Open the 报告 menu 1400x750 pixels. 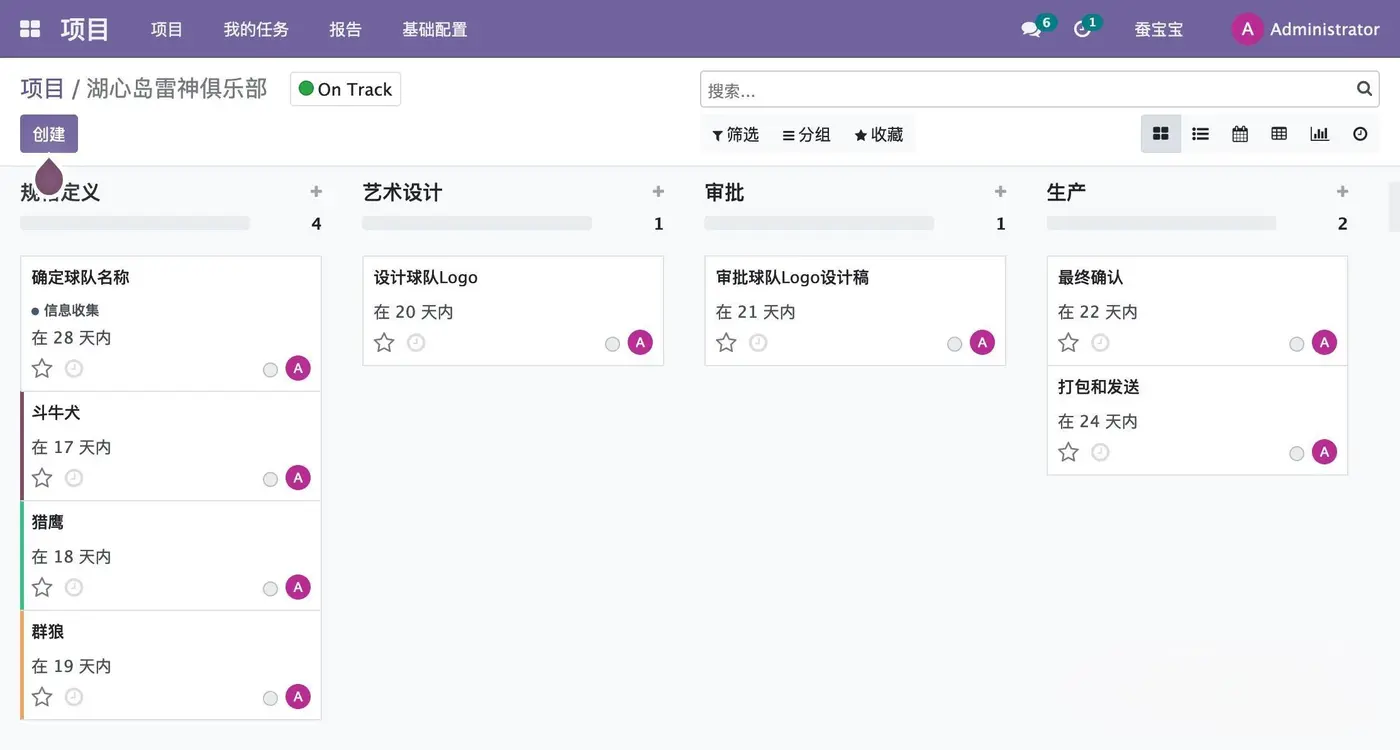coord(345,29)
